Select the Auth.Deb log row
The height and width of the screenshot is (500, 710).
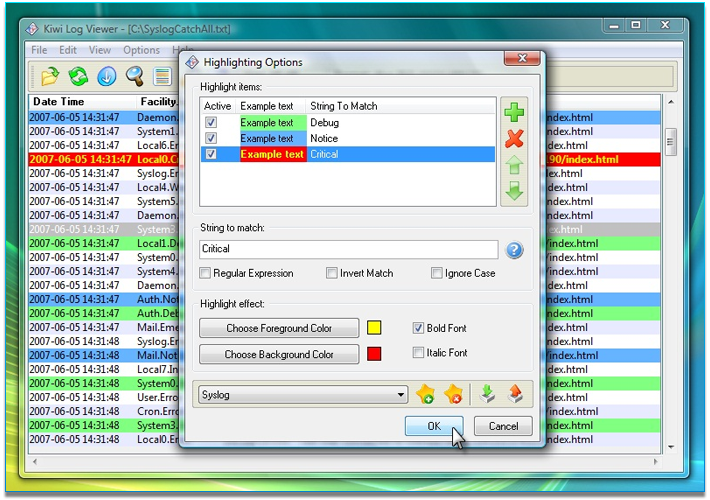[x=104, y=313]
